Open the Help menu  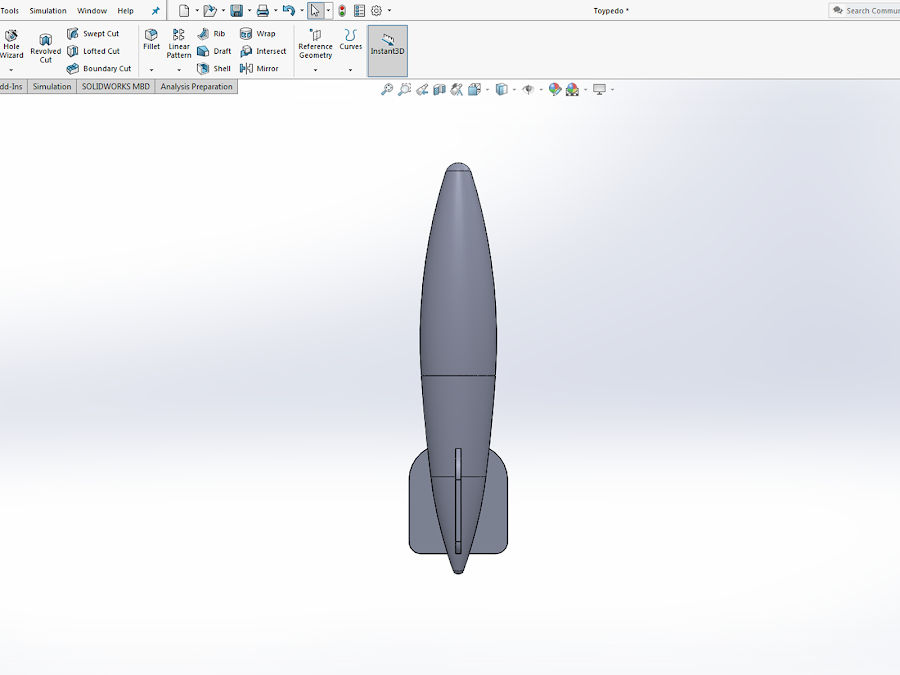[x=125, y=10]
